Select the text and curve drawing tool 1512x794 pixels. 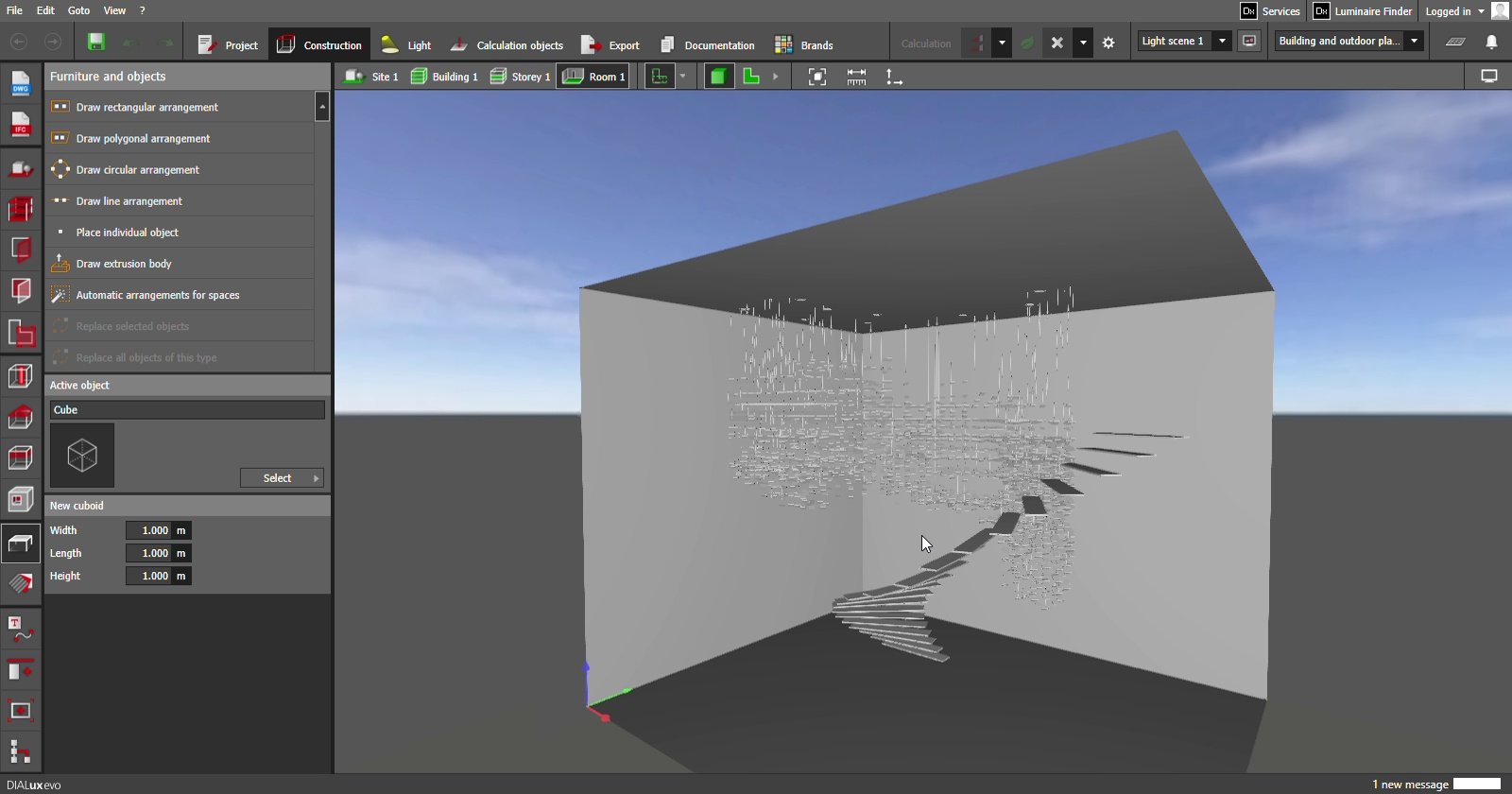pyautogui.click(x=20, y=629)
